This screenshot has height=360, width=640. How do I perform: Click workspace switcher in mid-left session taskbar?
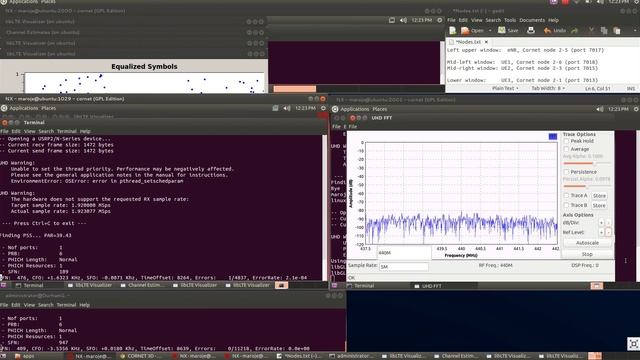pyautogui.click(x=281, y=285)
